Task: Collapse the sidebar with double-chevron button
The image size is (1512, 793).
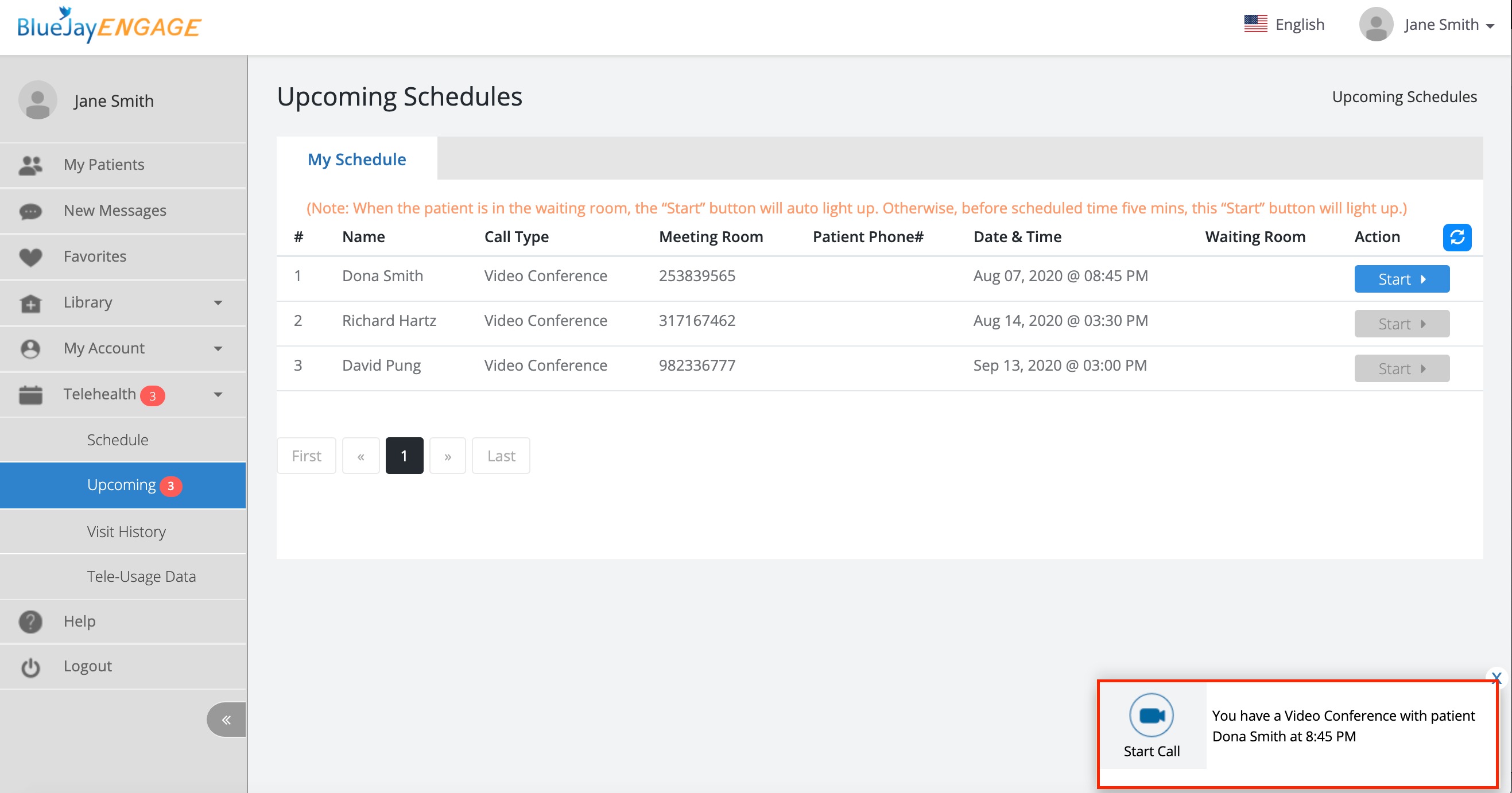Action: click(226, 719)
